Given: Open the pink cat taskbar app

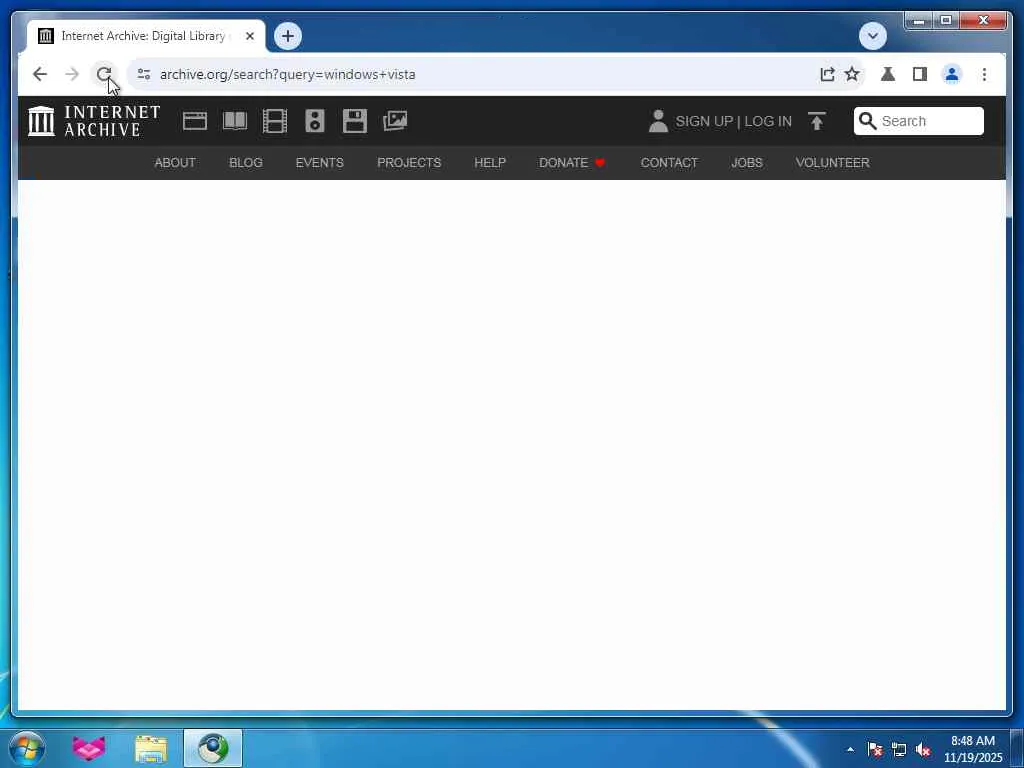Looking at the screenshot, I should (89, 748).
